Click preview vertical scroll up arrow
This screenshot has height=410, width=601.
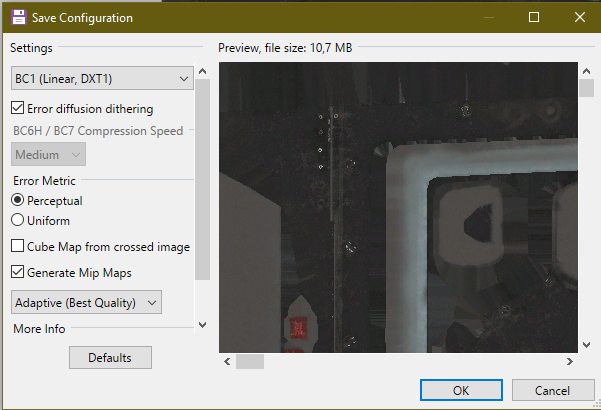(586, 71)
